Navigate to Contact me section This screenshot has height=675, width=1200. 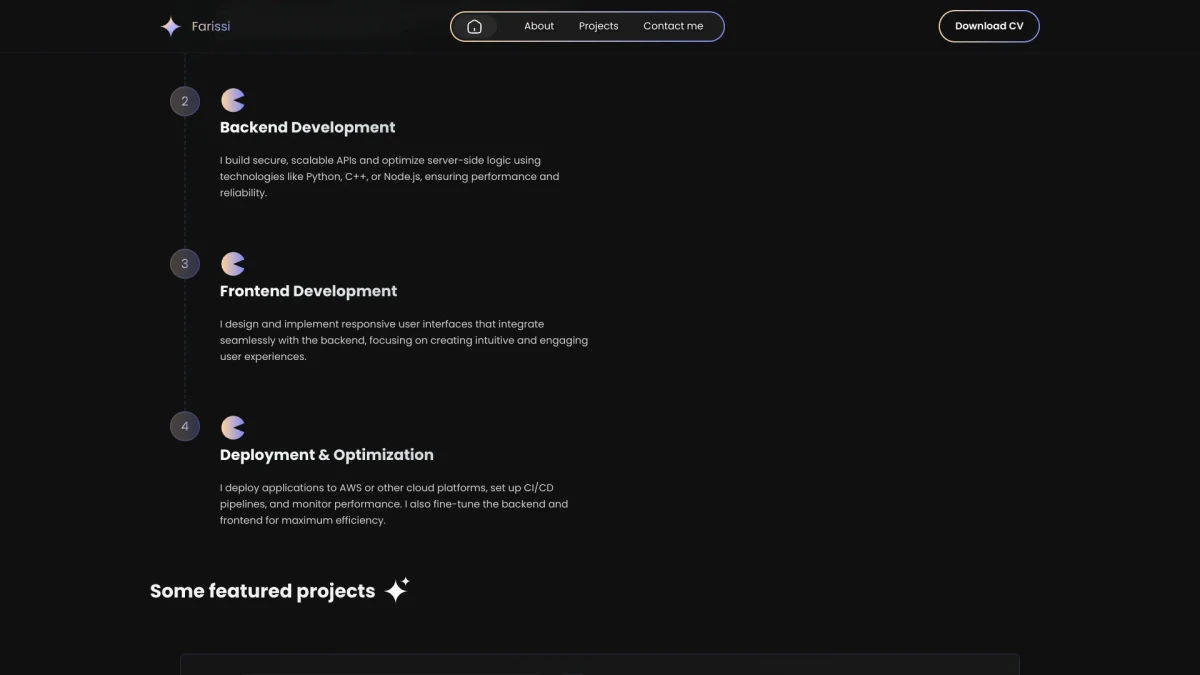pos(673,26)
